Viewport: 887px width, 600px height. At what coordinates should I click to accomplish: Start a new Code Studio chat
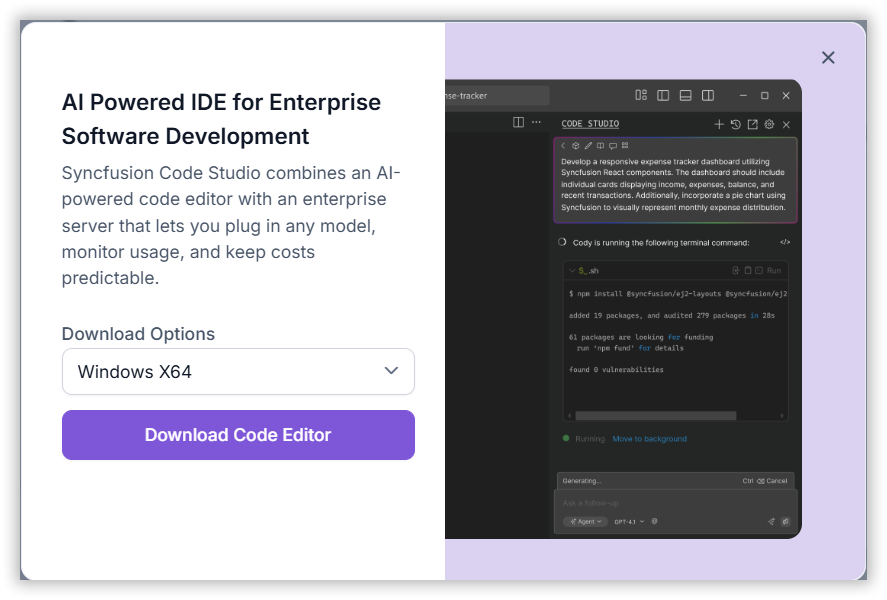[719, 124]
